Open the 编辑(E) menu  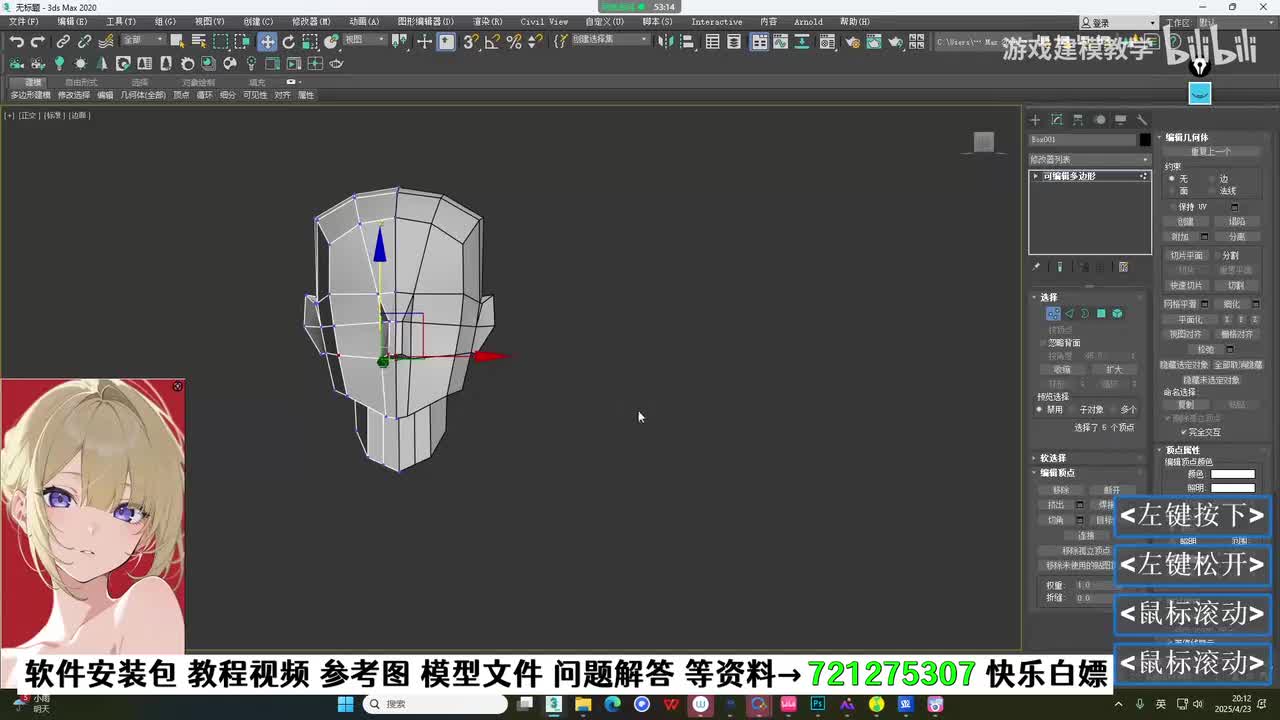[x=72, y=21]
